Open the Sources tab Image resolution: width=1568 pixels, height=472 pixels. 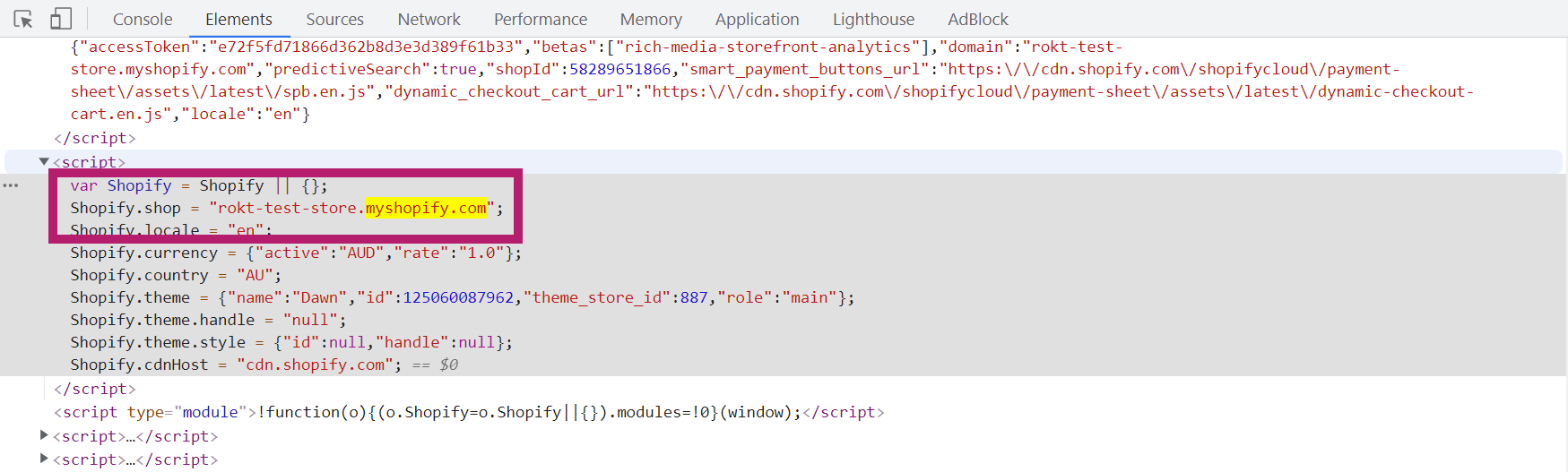pyautogui.click(x=334, y=19)
